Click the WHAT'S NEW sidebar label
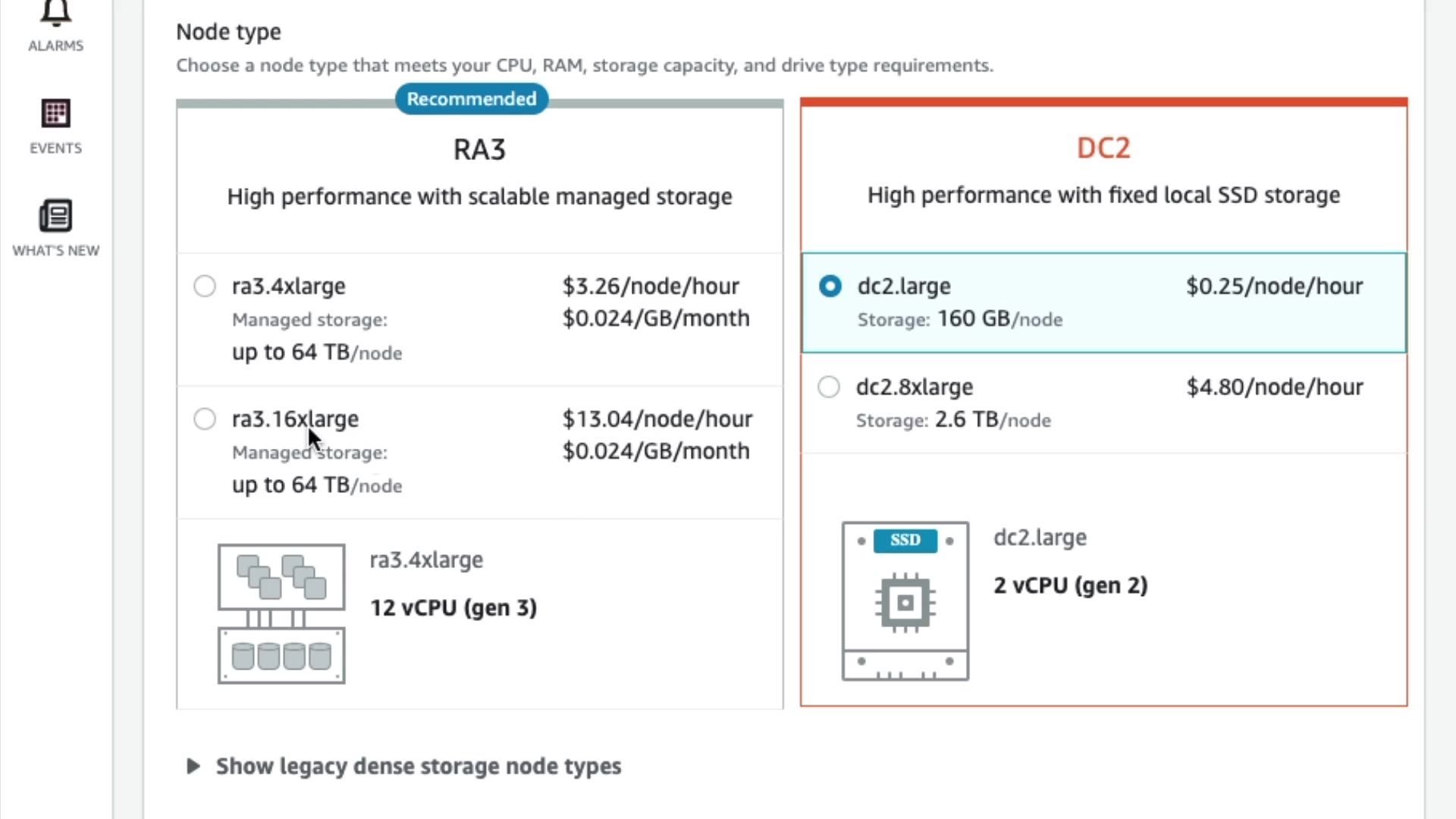The height and width of the screenshot is (819, 1456). 55,250
